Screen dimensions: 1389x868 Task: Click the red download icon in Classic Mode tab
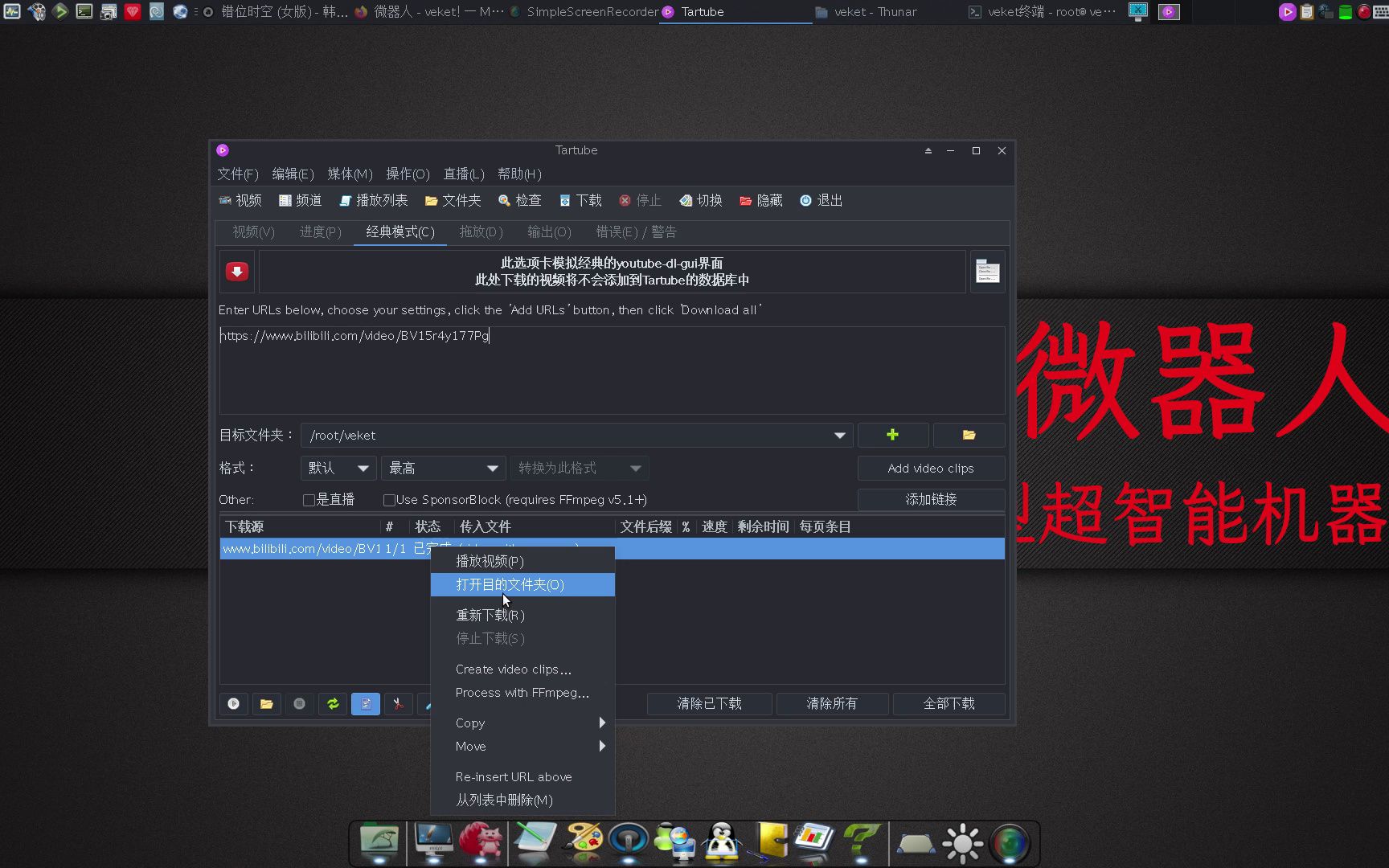pyautogui.click(x=236, y=272)
